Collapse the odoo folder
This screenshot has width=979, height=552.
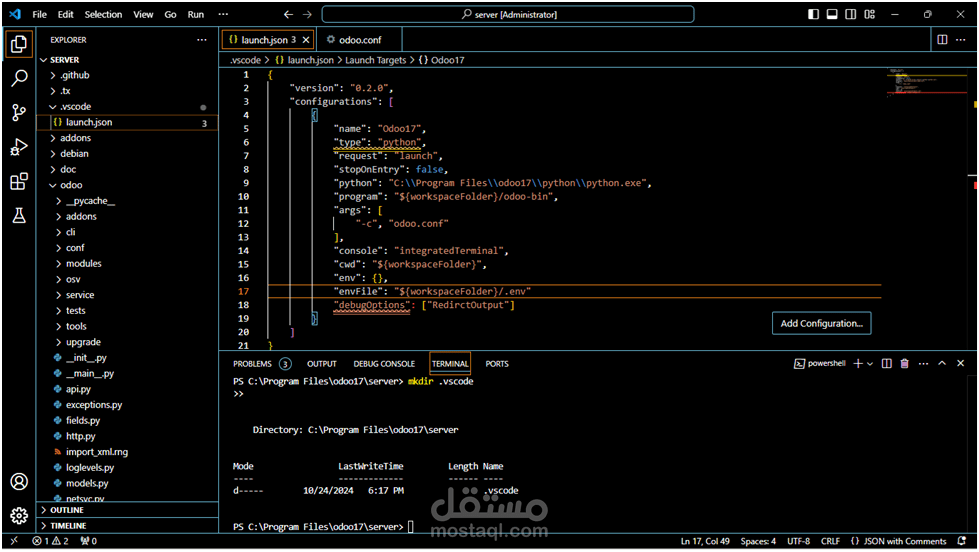pyautogui.click(x=127, y=185)
